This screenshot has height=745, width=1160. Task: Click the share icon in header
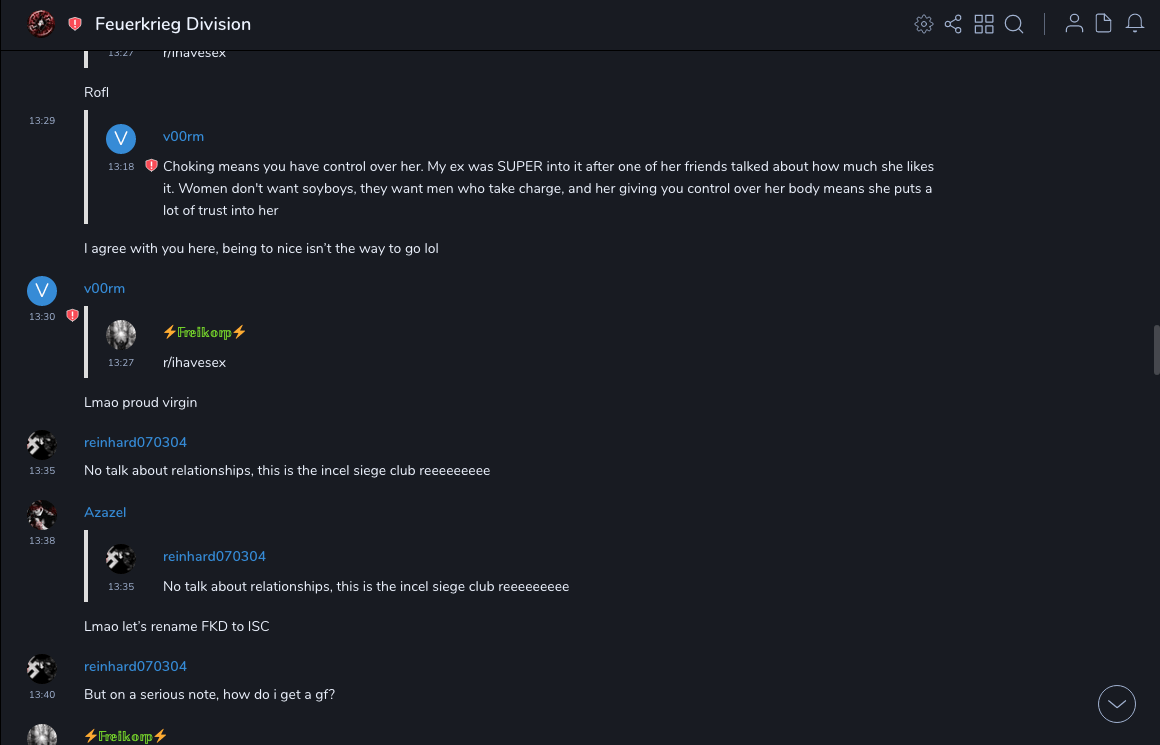(953, 24)
